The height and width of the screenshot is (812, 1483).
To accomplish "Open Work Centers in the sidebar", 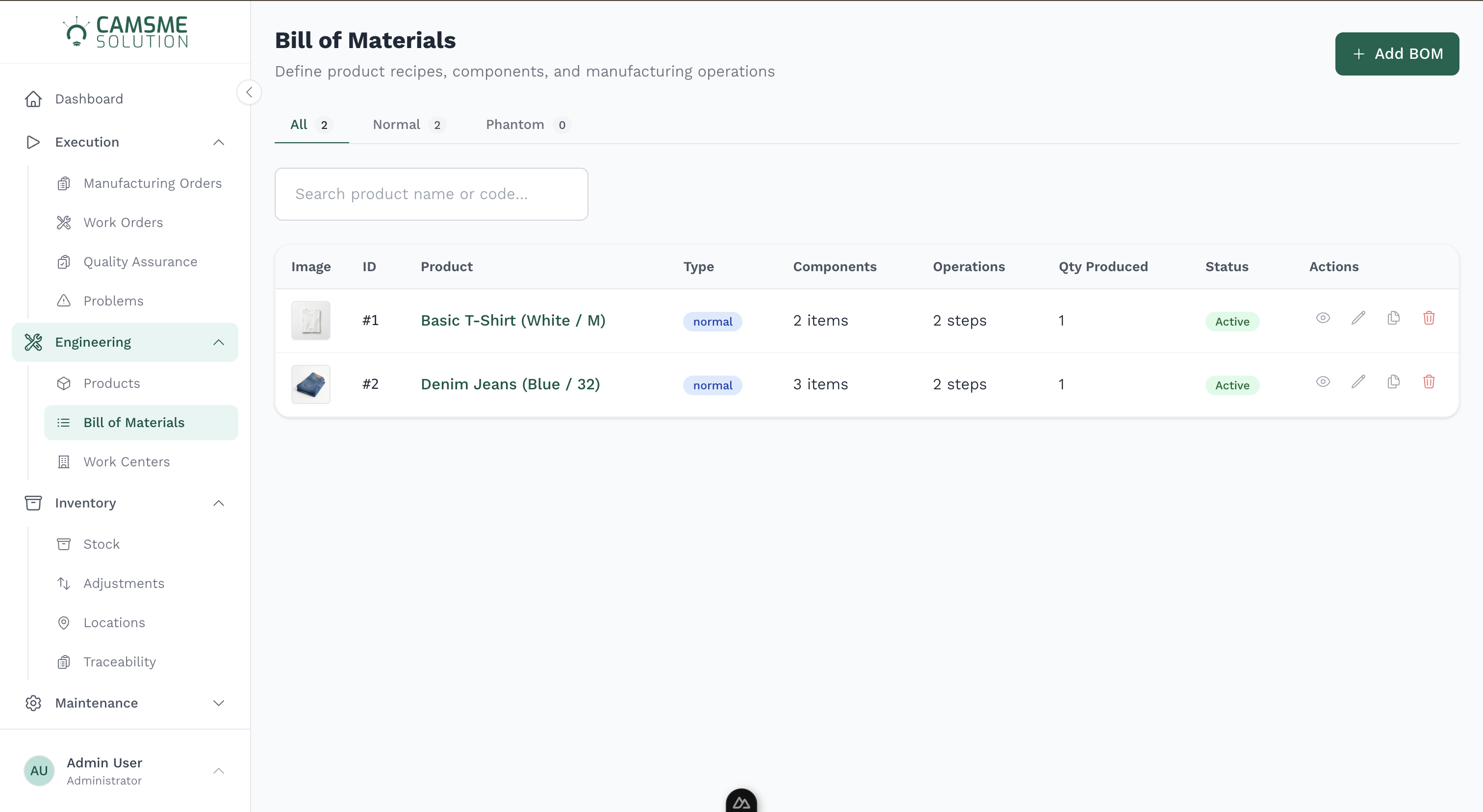I will click(127, 461).
